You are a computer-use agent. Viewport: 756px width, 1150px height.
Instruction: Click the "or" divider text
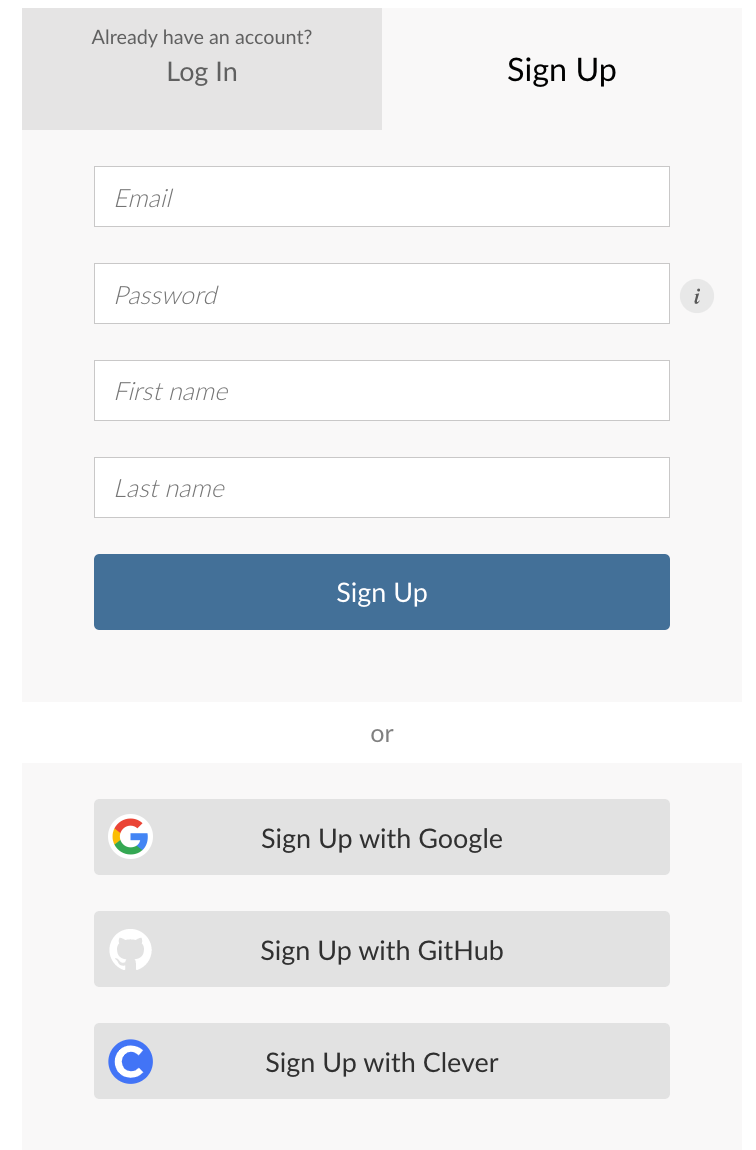[381, 733]
